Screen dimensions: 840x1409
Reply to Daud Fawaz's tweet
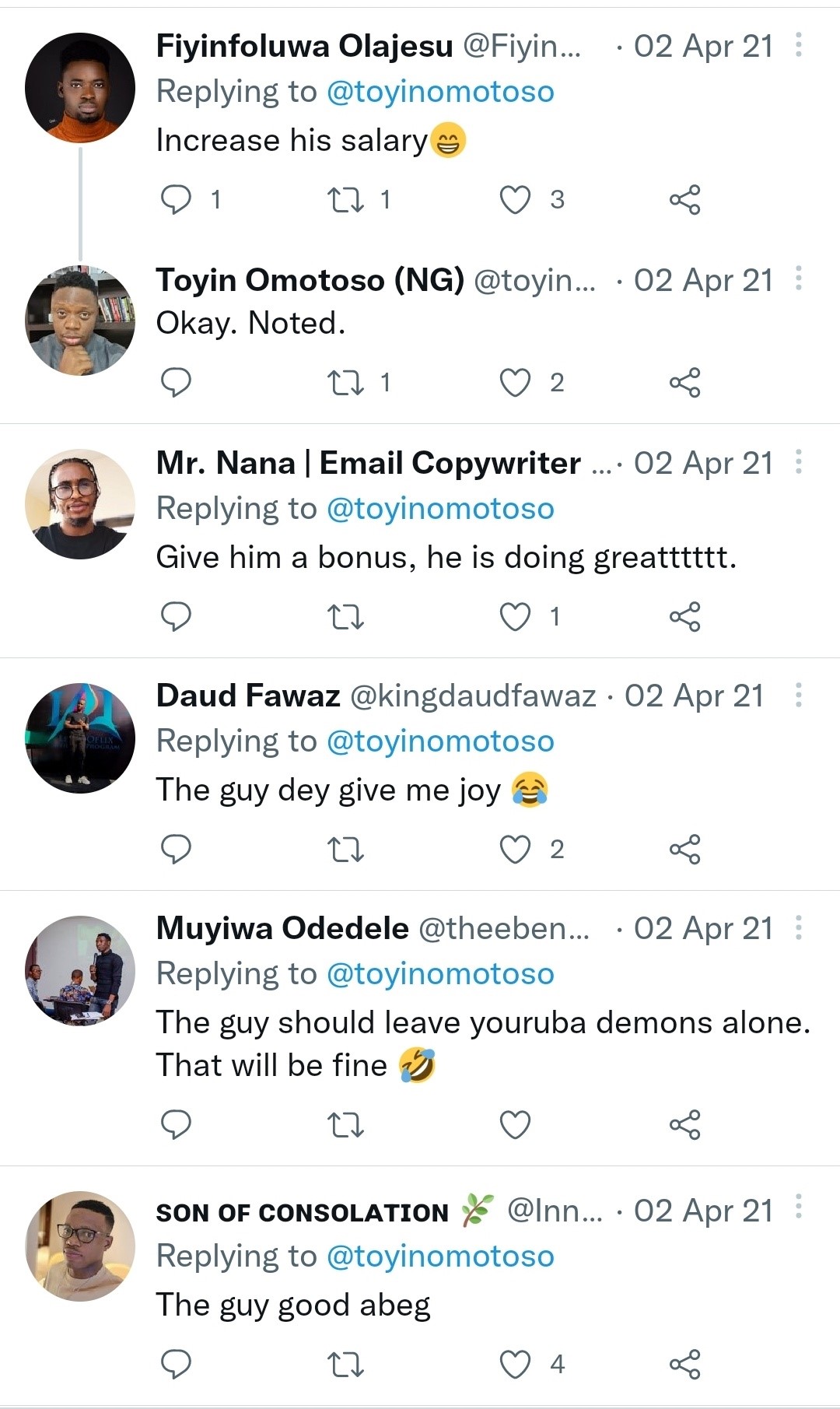(x=176, y=849)
